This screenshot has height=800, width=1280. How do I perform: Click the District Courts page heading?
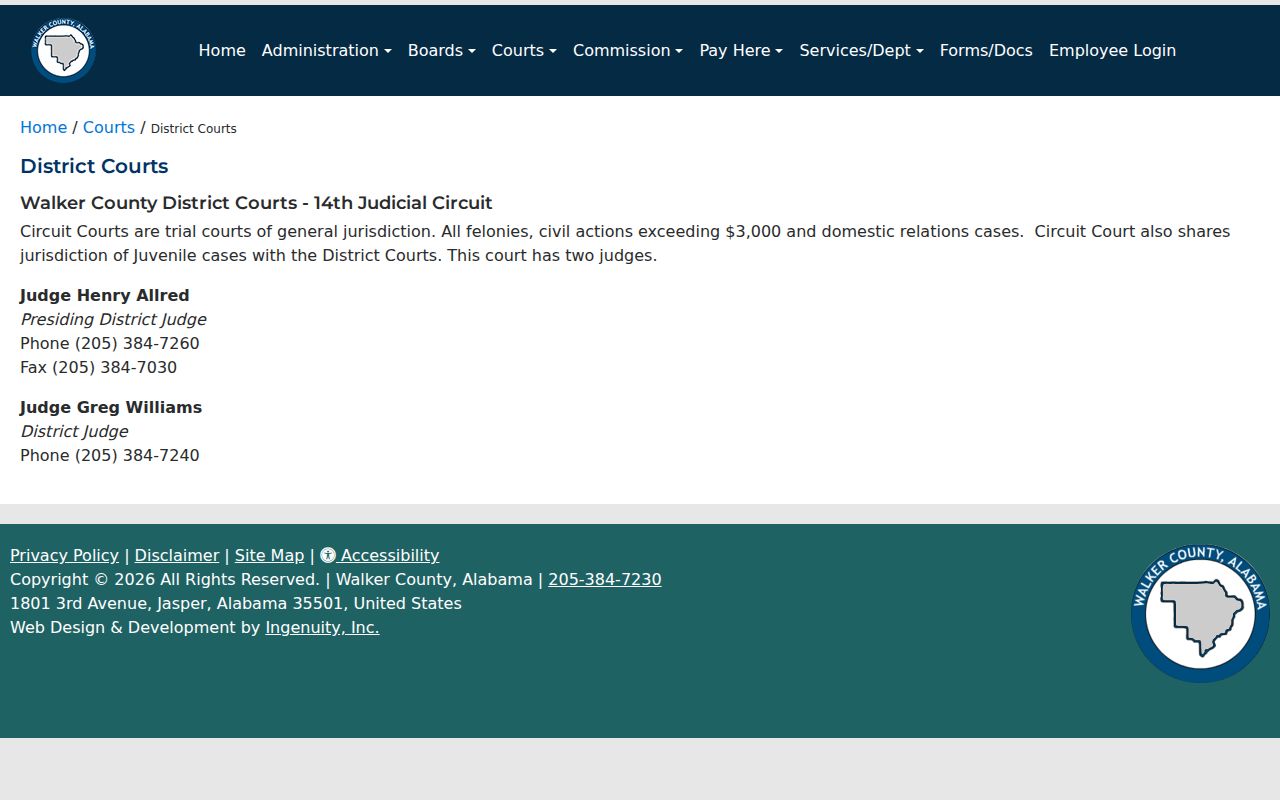(94, 166)
